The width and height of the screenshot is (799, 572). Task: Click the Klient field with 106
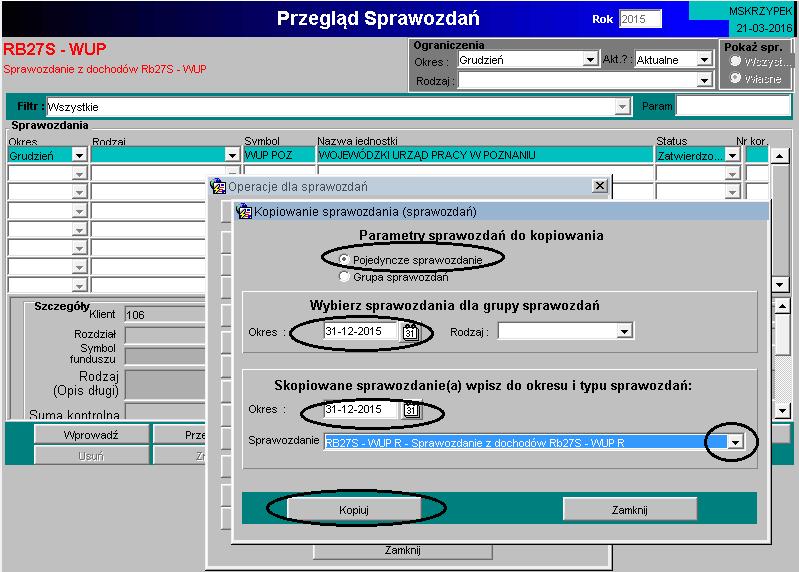pyautogui.click(x=165, y=315)
